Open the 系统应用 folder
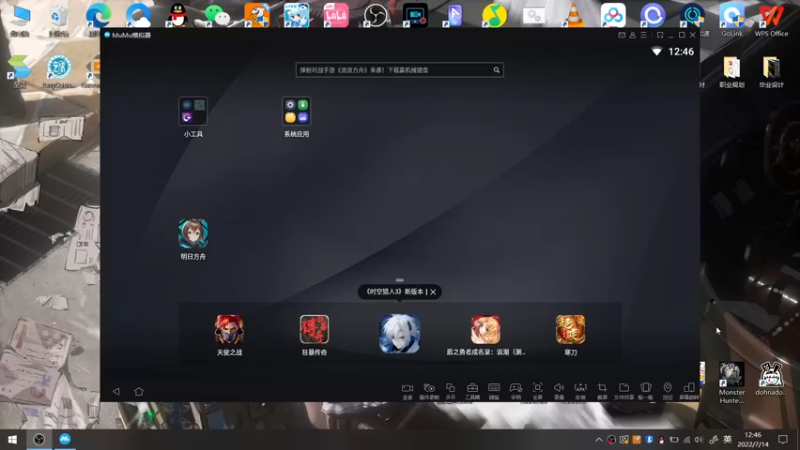 click(x=296, y=111)
